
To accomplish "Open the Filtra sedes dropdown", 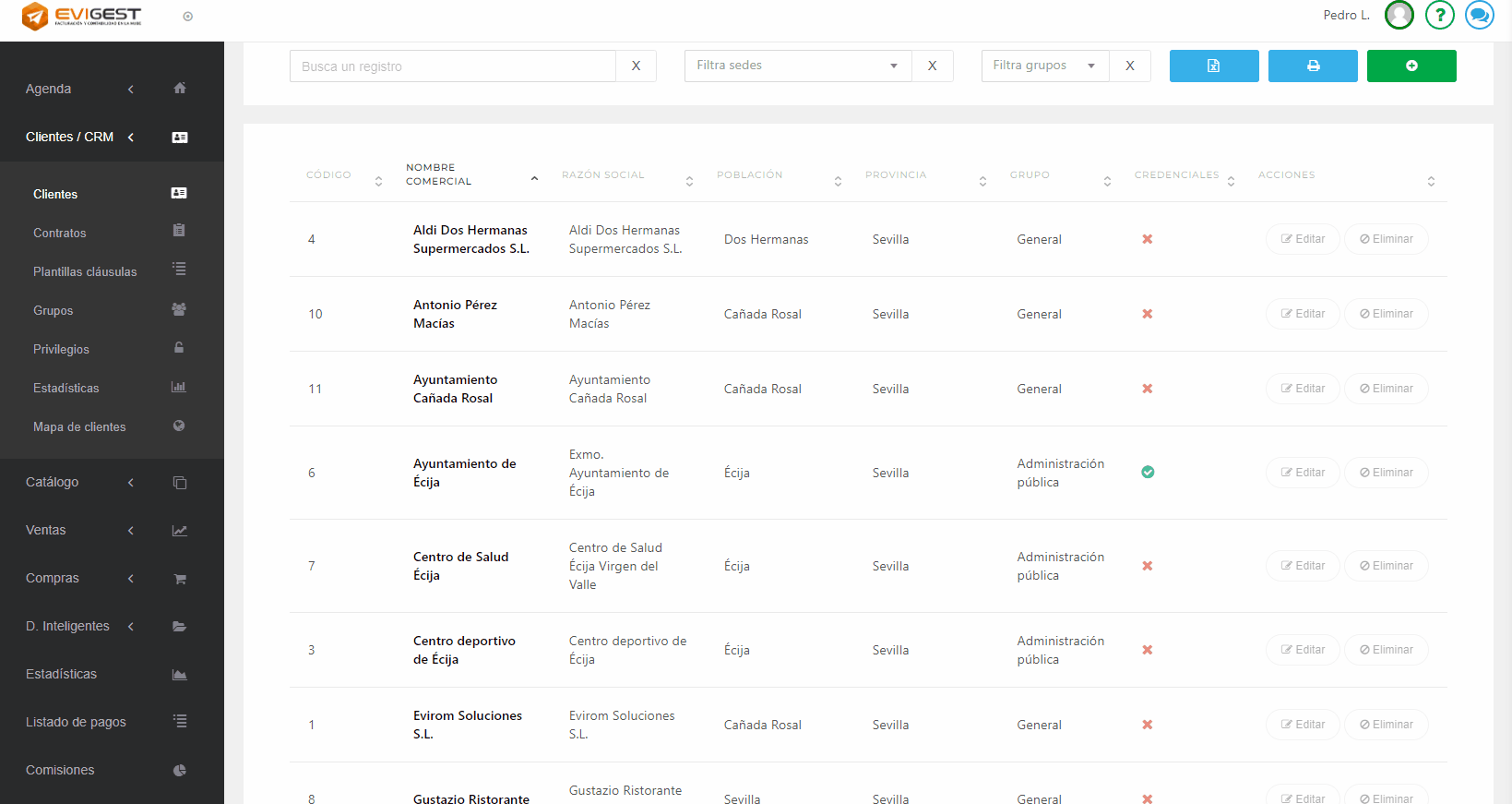I will click(797, 66).
